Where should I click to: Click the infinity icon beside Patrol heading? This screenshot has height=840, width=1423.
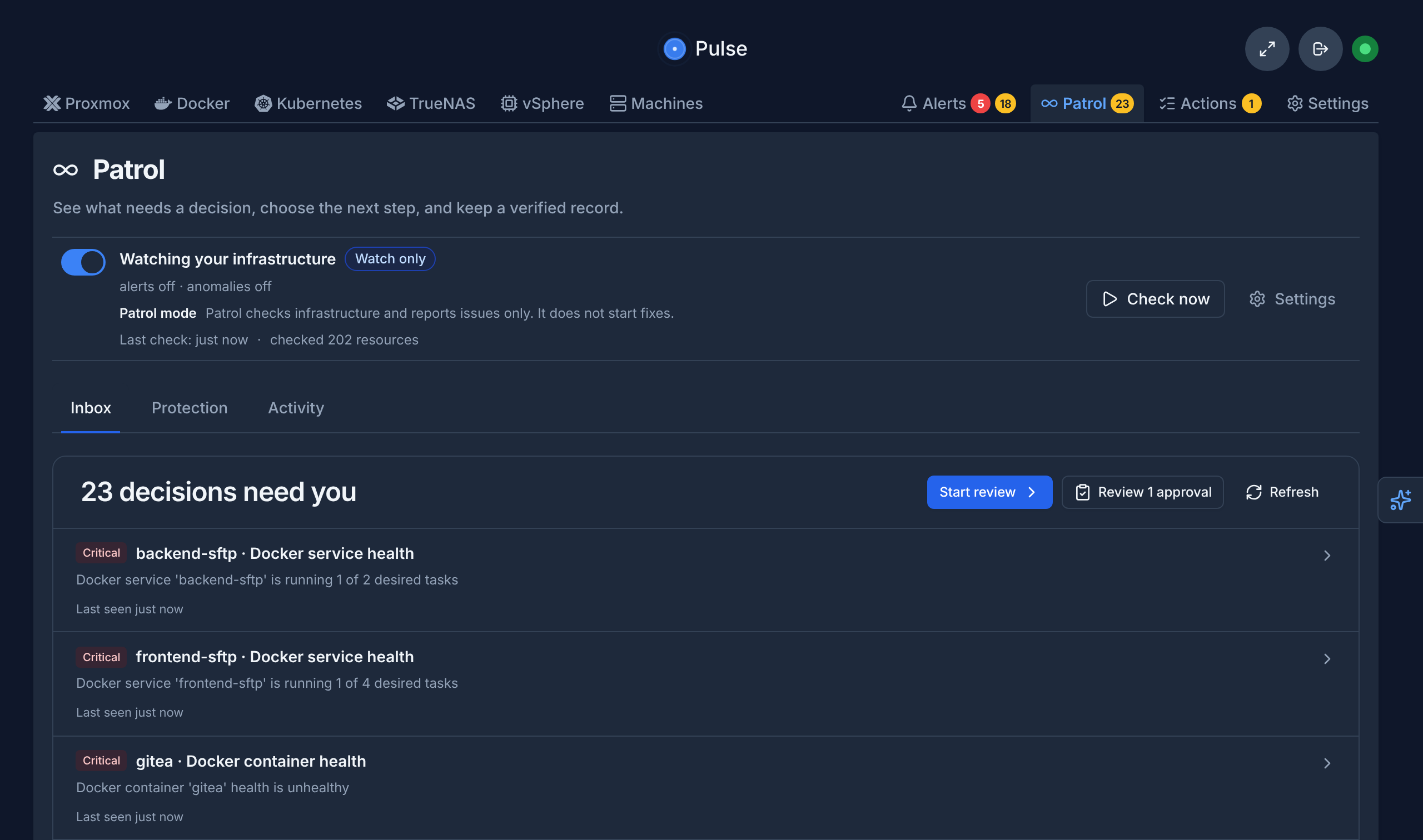66,170
